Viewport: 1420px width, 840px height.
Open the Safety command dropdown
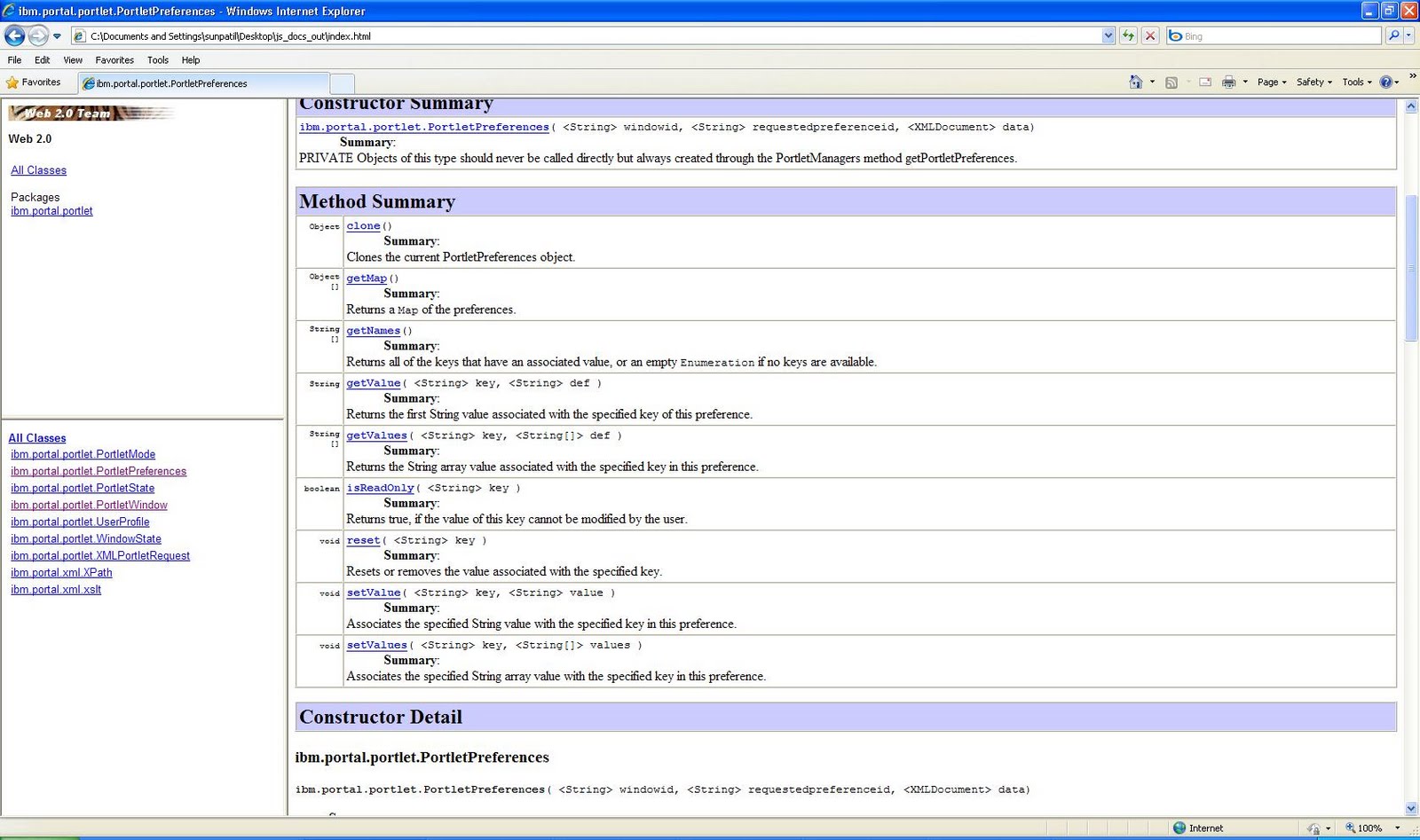pyautogui.click(x=1313, y=82)
